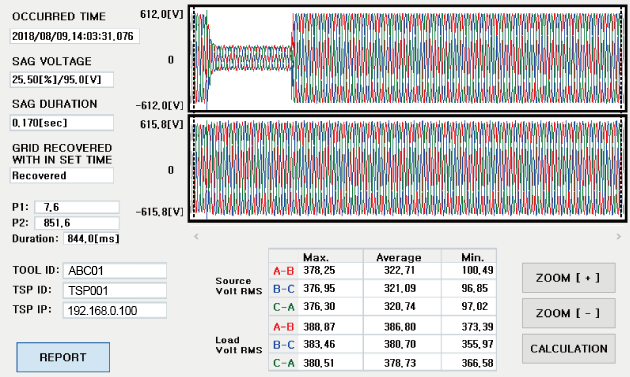Select the Source A-B Max cell 378.25
Screen dimensions: 630x377
pyautogui.click(x=330, y=270)
